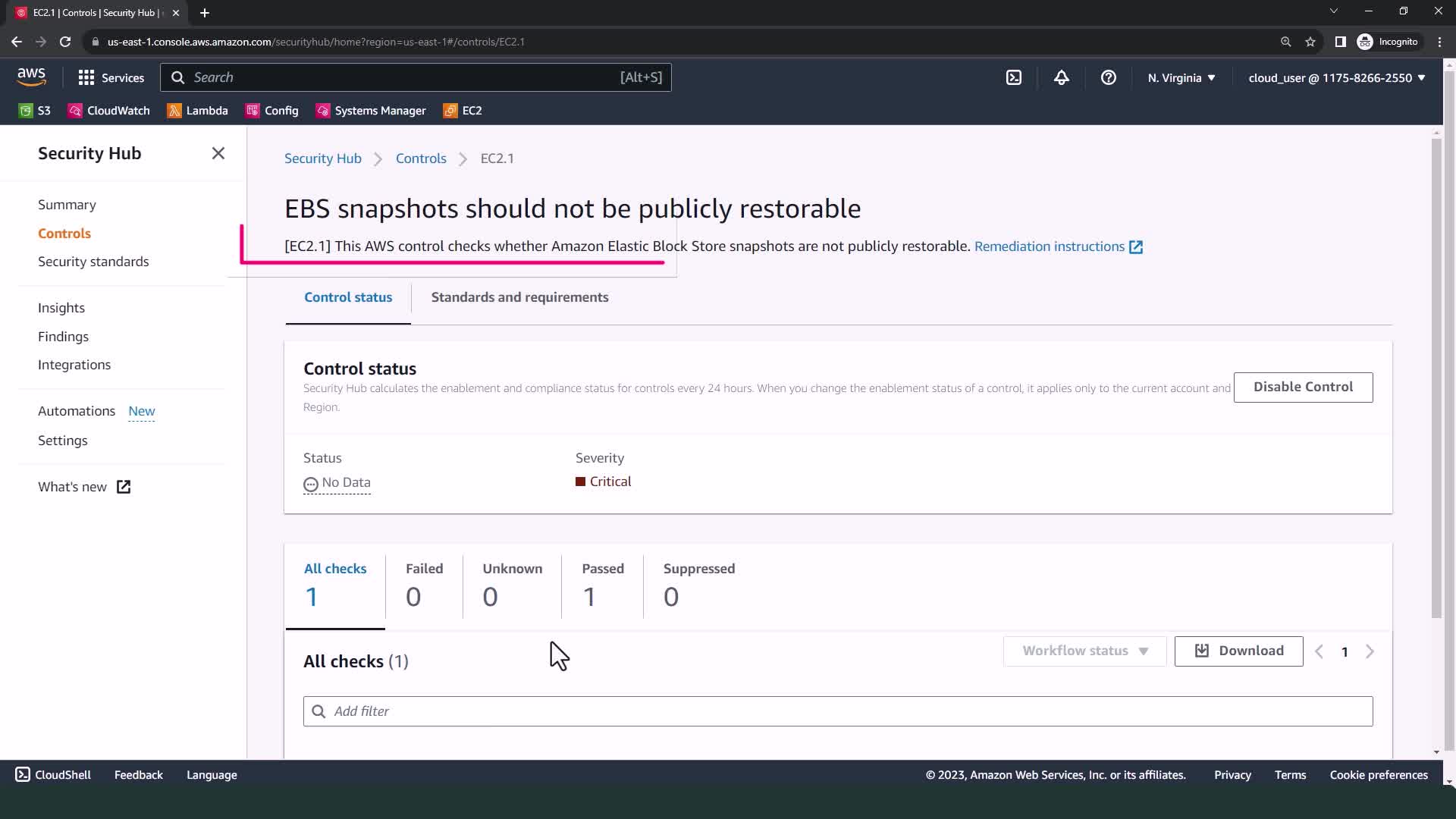This screenshot has width=1456, height=819.
Task: Open the S3 shortcut in favorites bar
Action: pyautogui.click(x=35, y=111)
